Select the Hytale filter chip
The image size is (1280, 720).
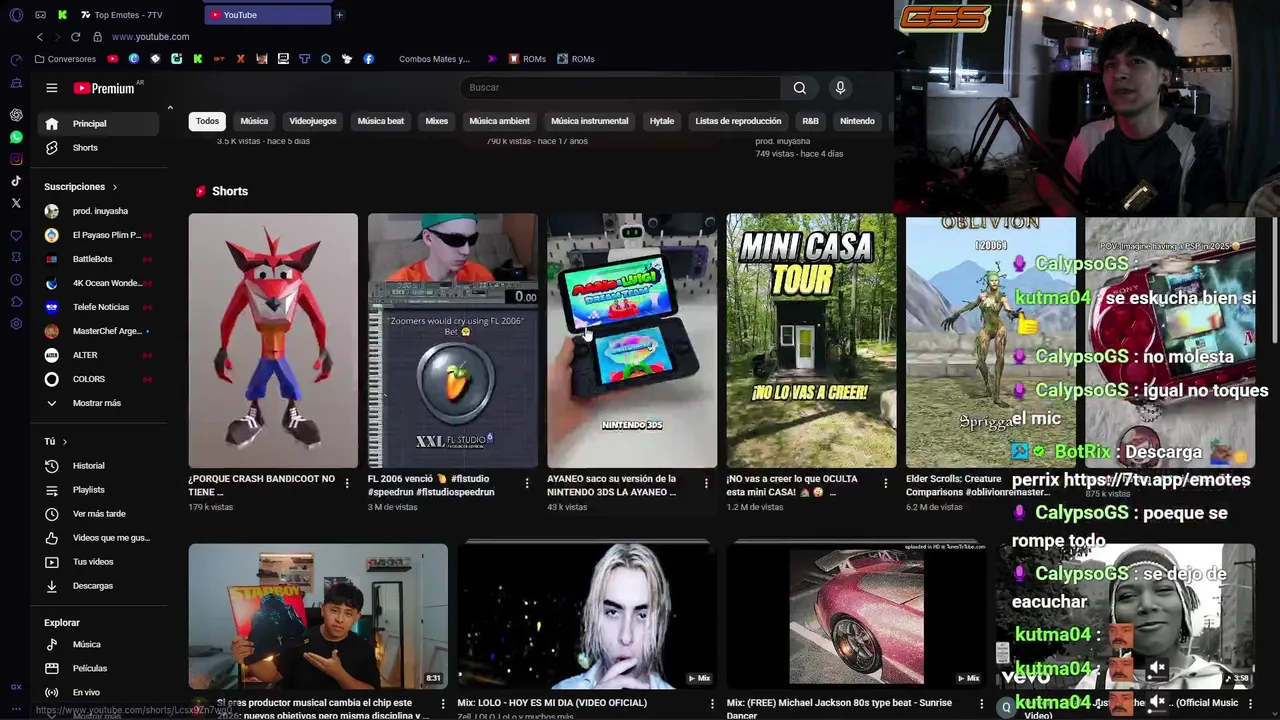pos(662,121)
